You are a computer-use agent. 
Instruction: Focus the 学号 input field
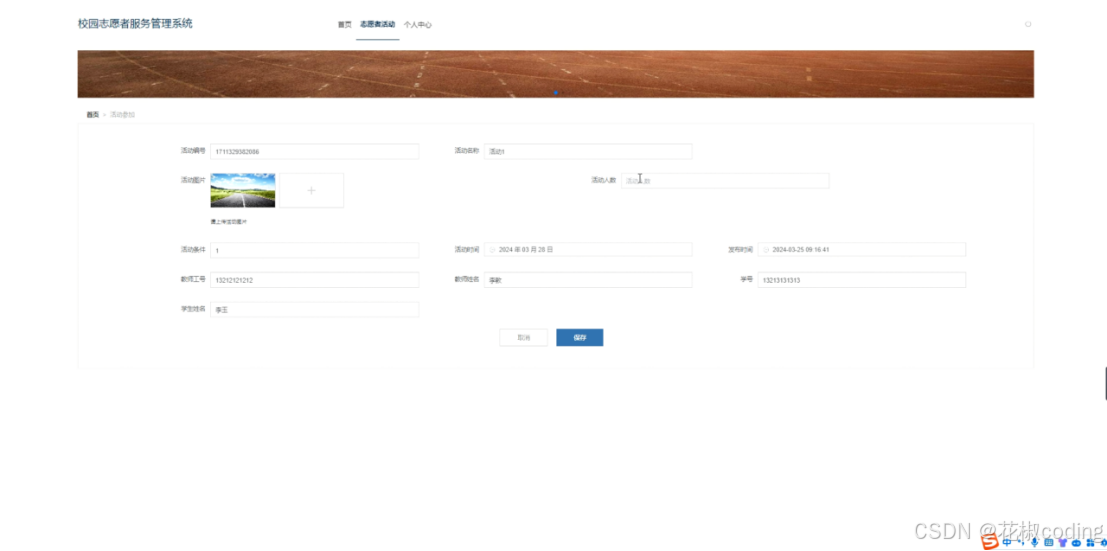(861, 280)
